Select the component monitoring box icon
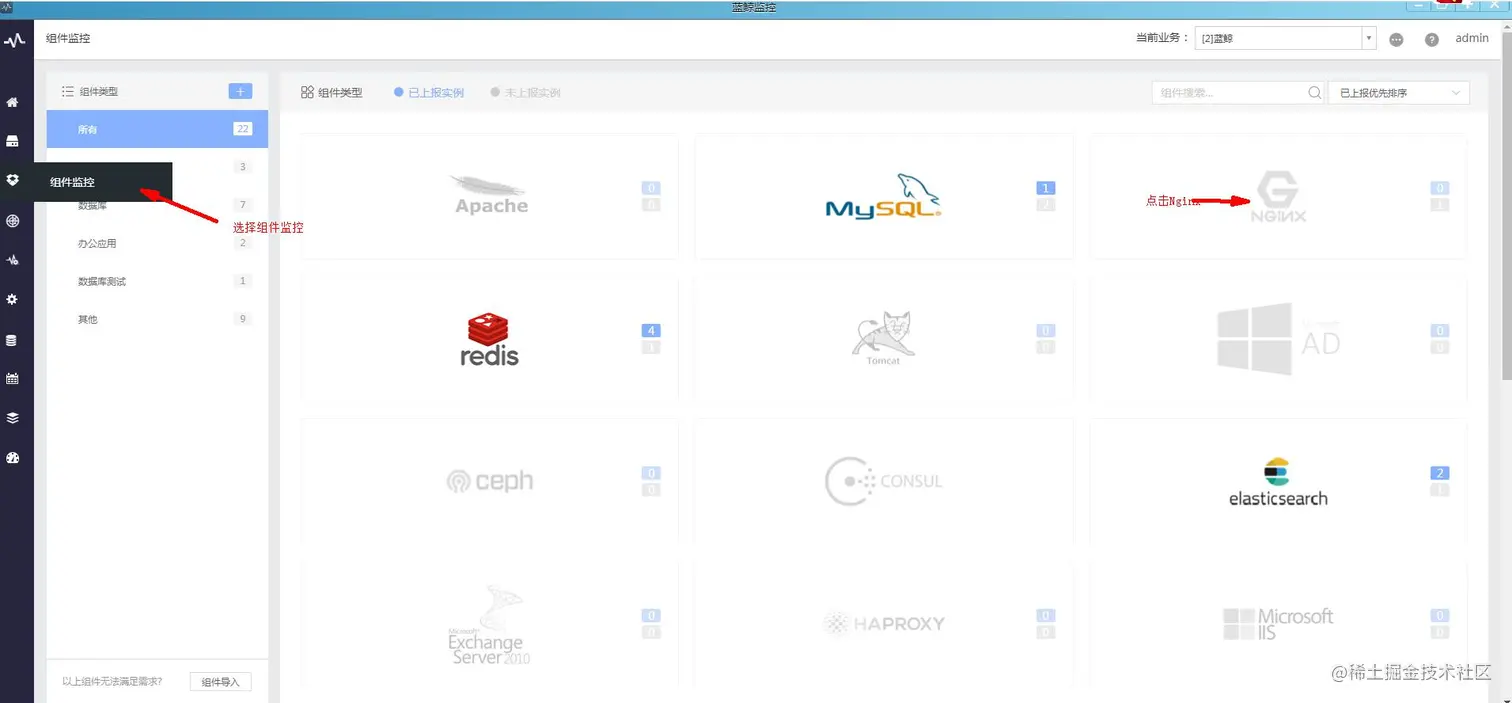 (x=12, y=180)
